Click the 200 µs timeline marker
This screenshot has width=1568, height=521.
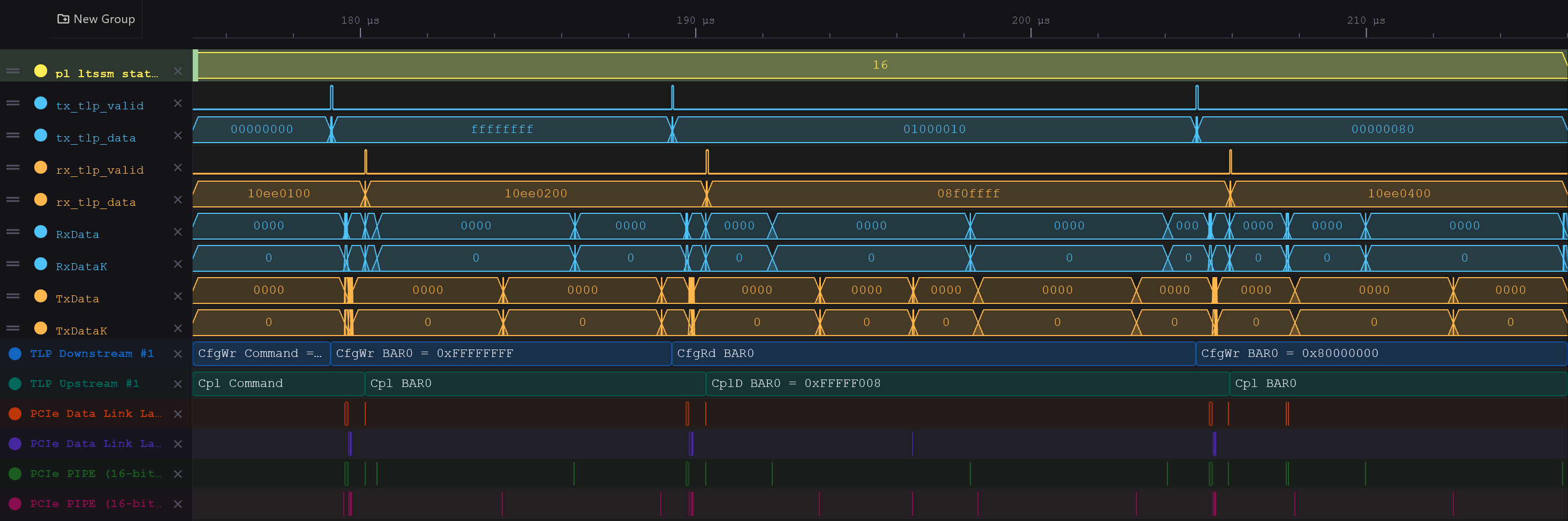(x=1030, y=21)
